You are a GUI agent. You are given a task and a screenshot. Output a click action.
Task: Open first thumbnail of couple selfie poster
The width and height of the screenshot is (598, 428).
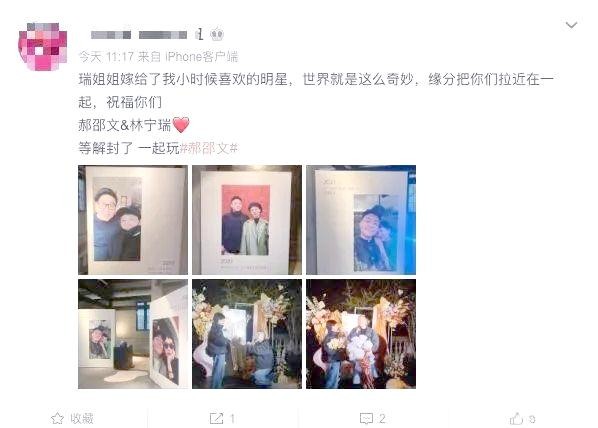tap(133, 220)
